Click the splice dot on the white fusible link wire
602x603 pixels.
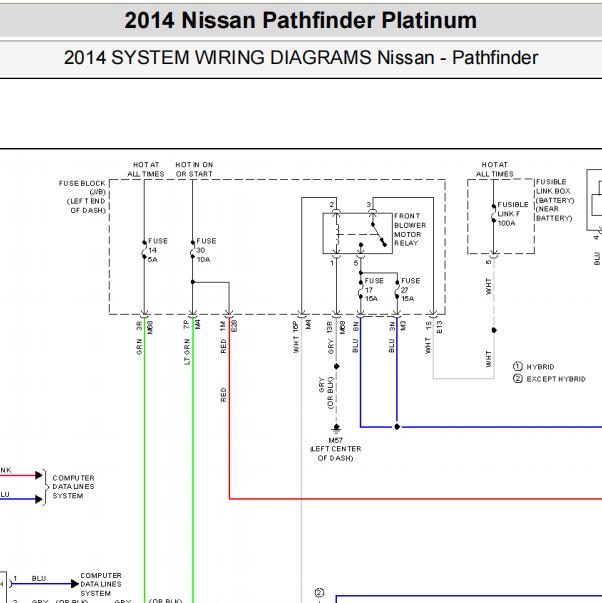tap(494, 330)
